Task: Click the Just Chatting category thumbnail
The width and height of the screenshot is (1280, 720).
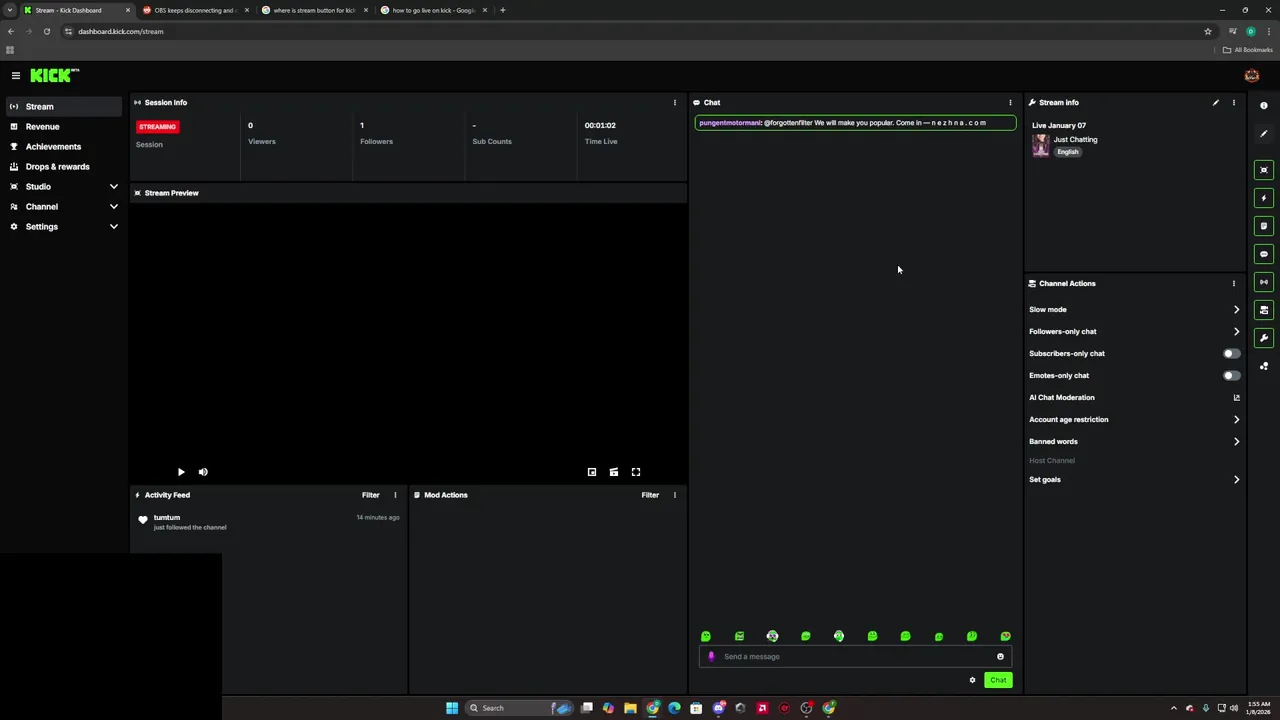Action: 1041,146
